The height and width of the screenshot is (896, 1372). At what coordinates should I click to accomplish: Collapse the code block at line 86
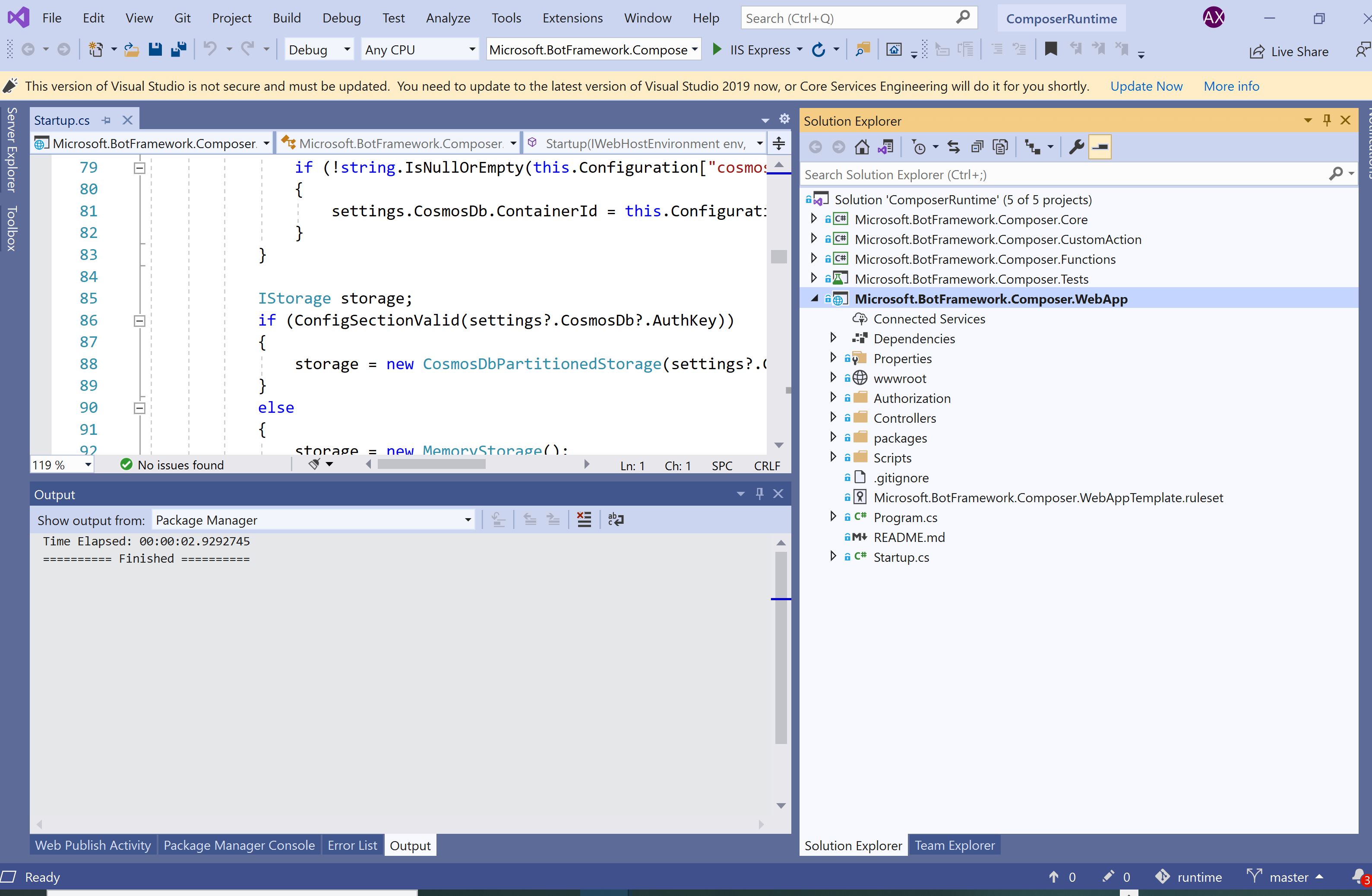click(x=139, y=320)
